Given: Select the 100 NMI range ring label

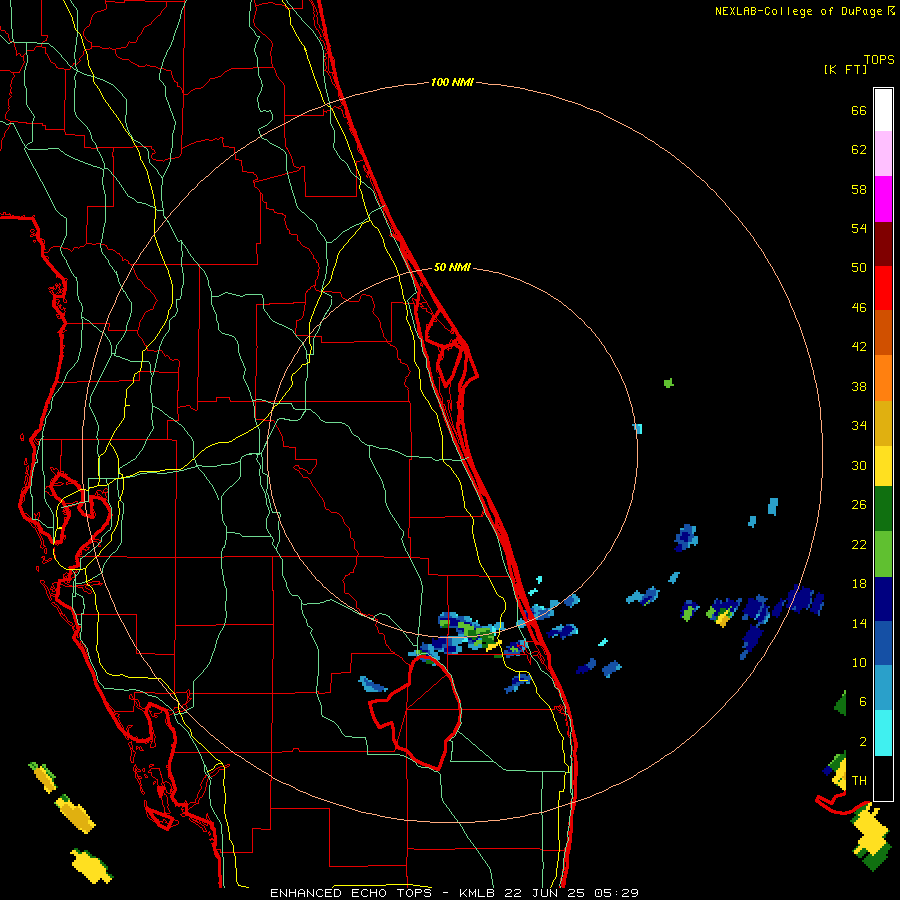Looking at the screenshot, I should pyautogui.click(x=452, y=83).
